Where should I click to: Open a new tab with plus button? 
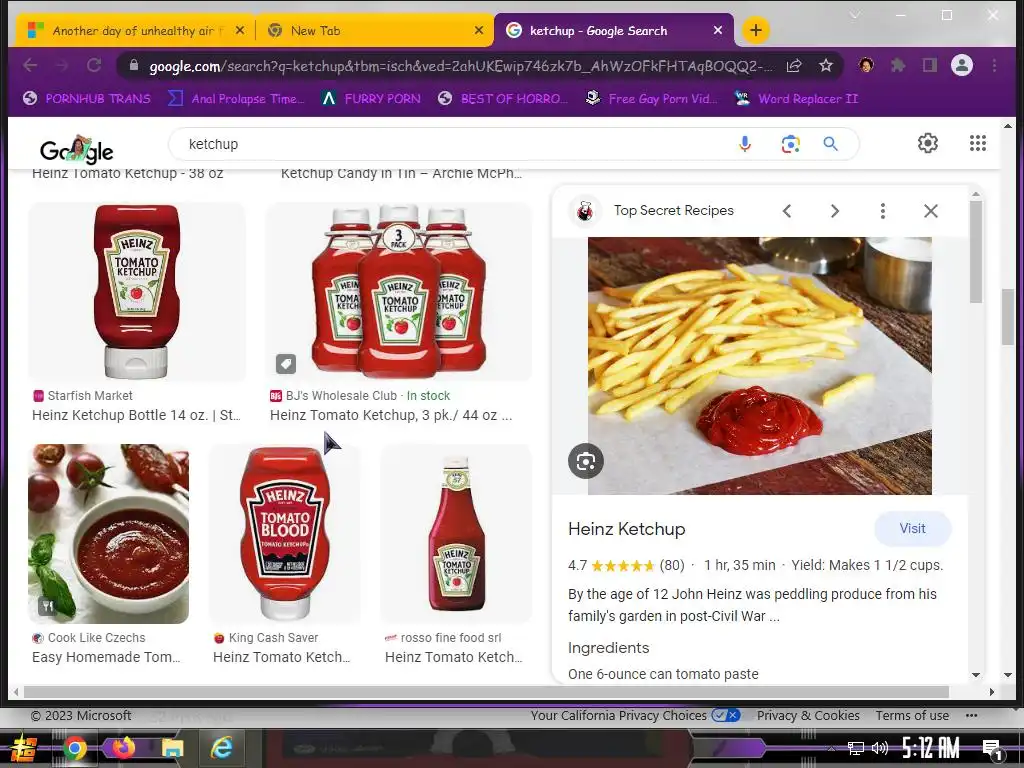click(x=756, y=30)
